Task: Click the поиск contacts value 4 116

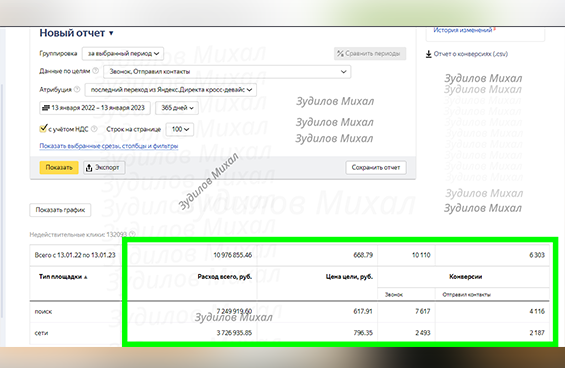Action: 537,311
